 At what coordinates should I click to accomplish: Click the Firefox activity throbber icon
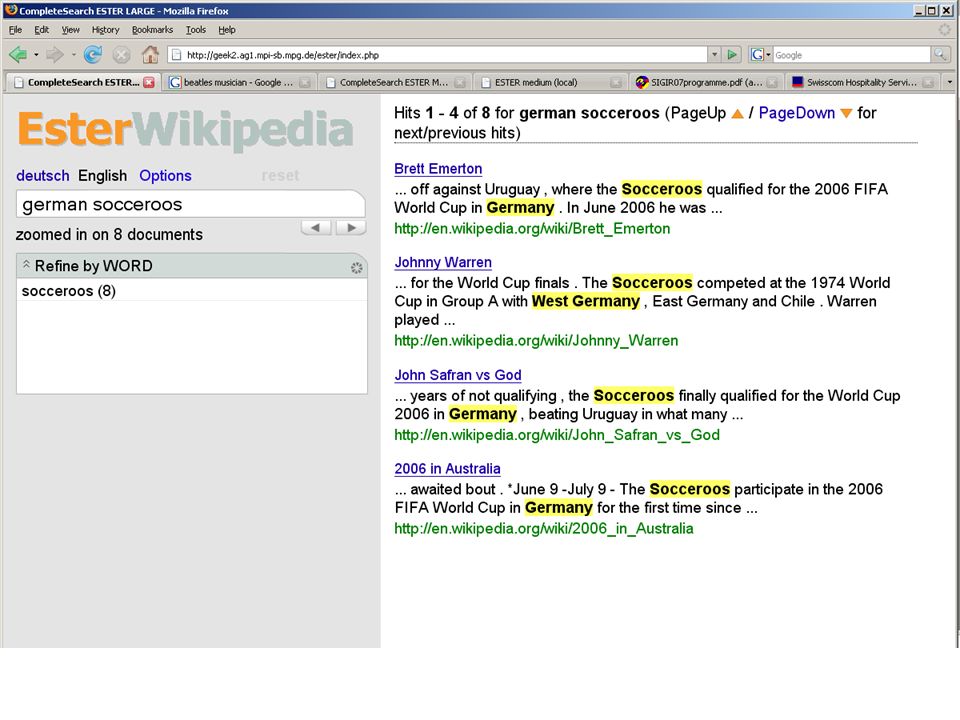pyautogui.click(x=945, y=29)
